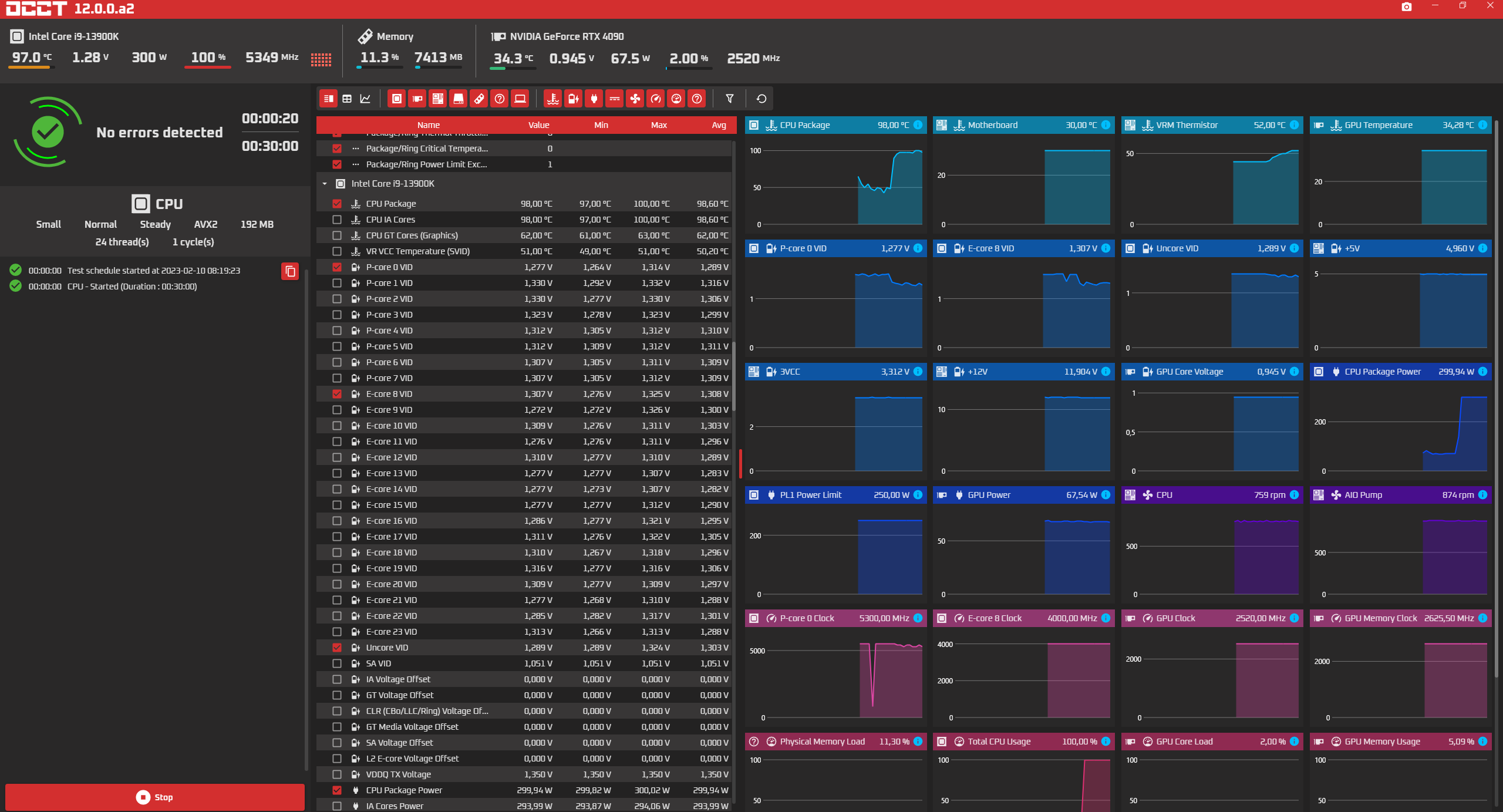Click the GPU hardware filter icon
The image size is (1503, 812).
417,99
